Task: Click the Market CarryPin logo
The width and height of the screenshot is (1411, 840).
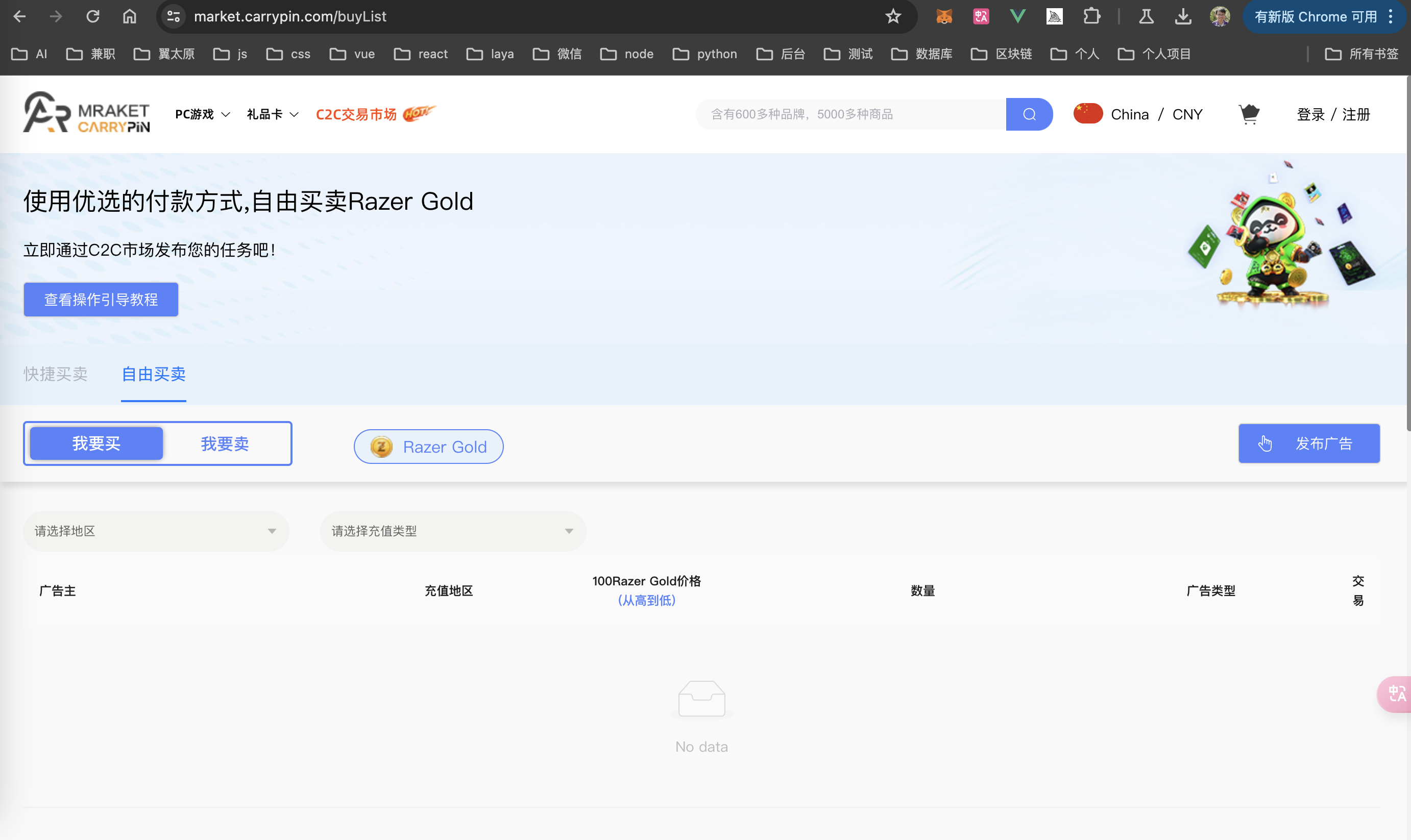Action: (x=86, y=113)
